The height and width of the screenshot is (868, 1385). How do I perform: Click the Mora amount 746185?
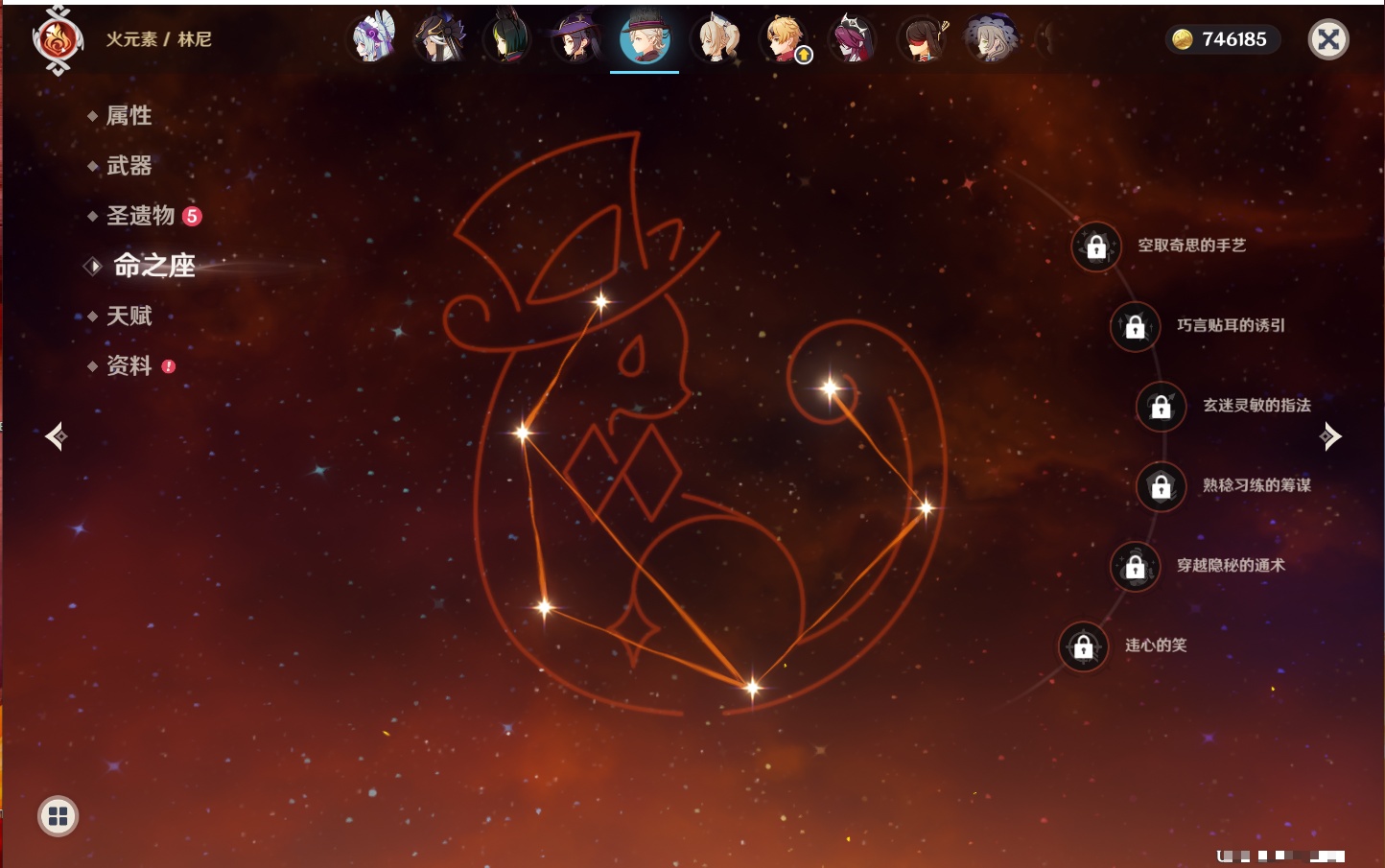coord(1234,39)
